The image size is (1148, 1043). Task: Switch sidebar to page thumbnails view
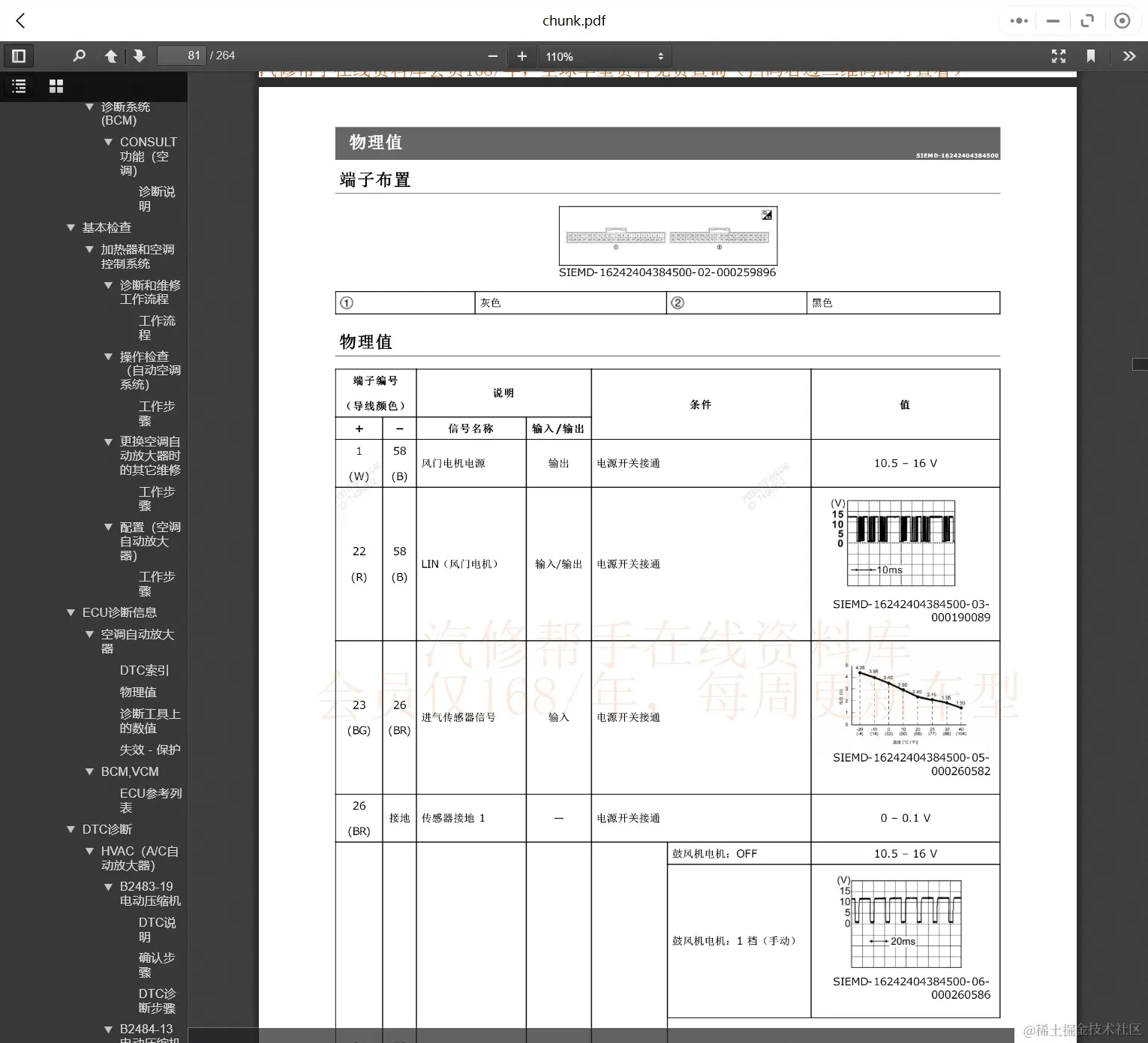click(56, 86)
